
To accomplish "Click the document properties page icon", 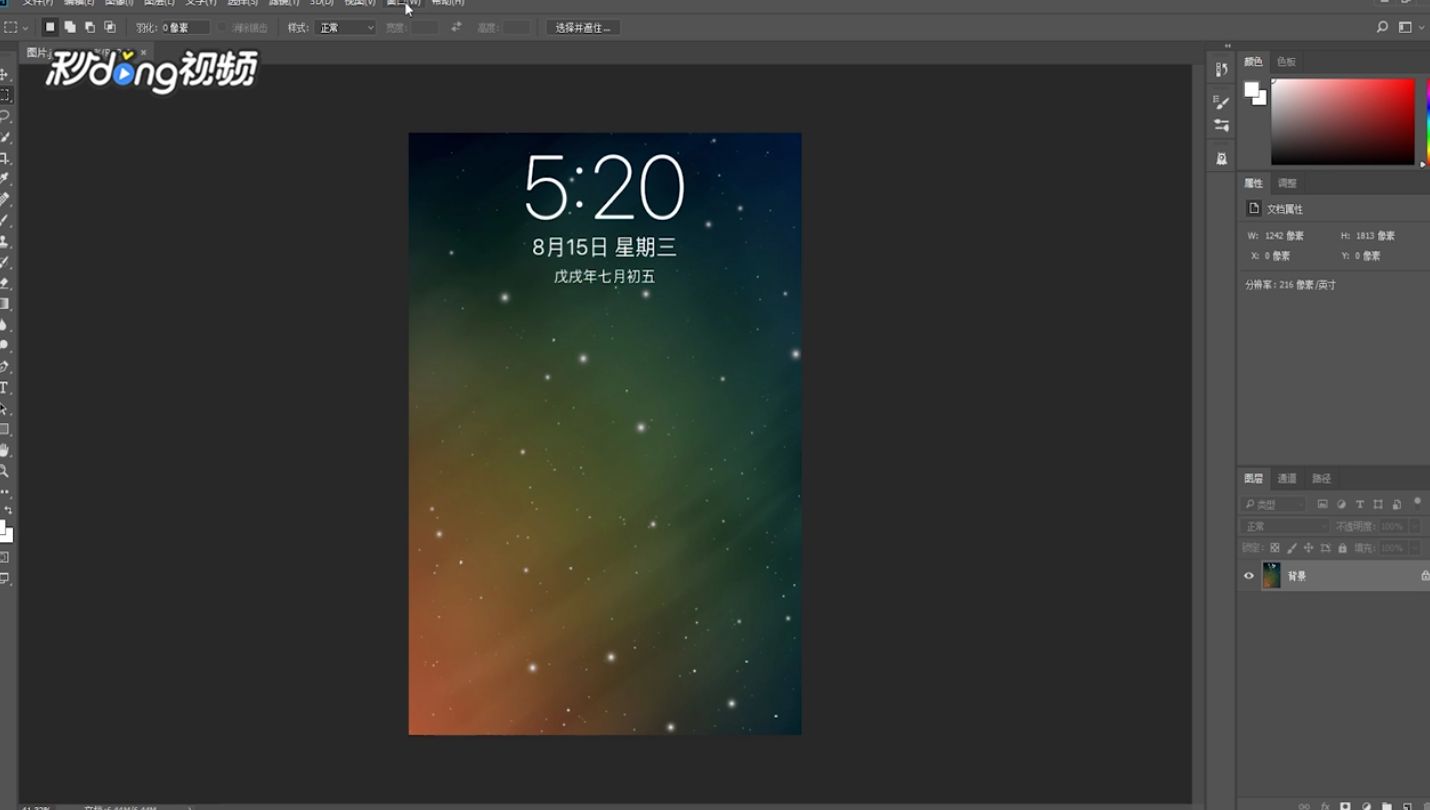I will (1253, 208).
